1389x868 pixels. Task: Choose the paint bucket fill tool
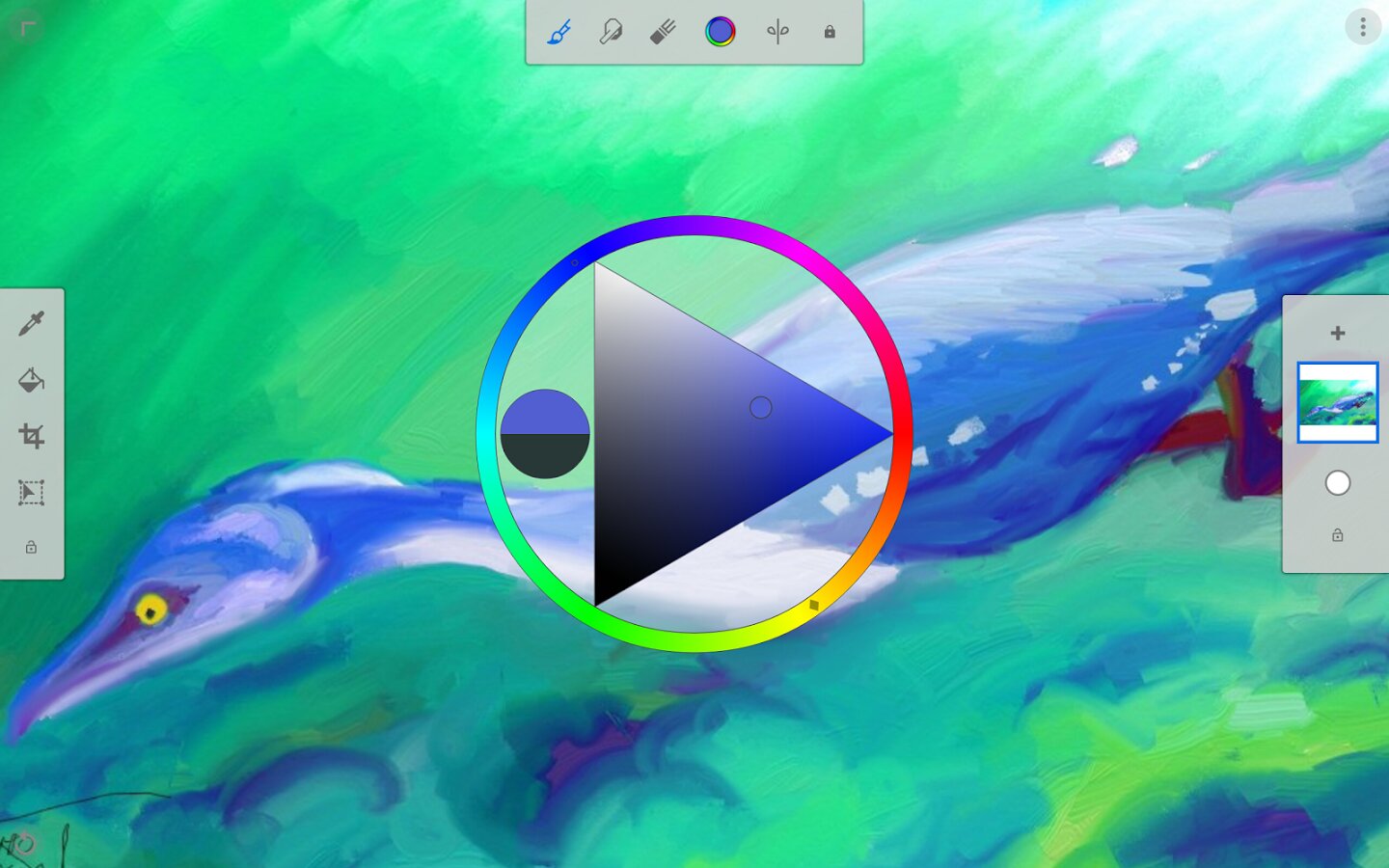(31, 380)
